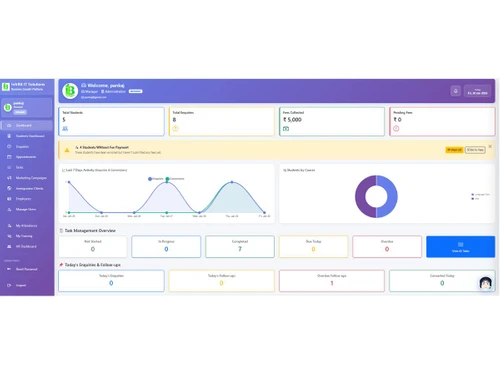Click the question icon in Total Enquiries
The height and width of the screenshot is (375, 500).
[175, 129]
